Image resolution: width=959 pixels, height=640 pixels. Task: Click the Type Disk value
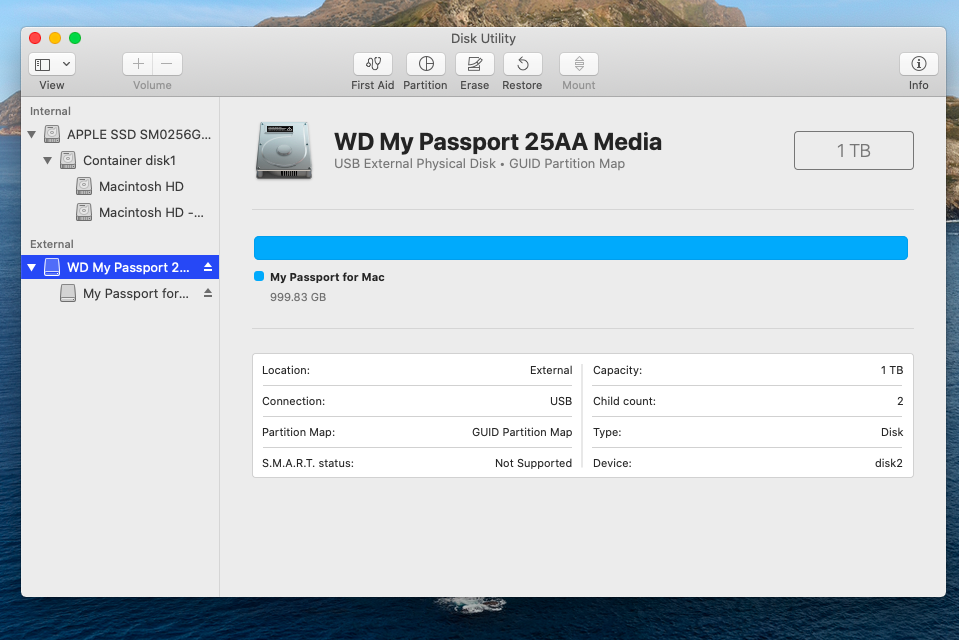[x=892, y=432]
